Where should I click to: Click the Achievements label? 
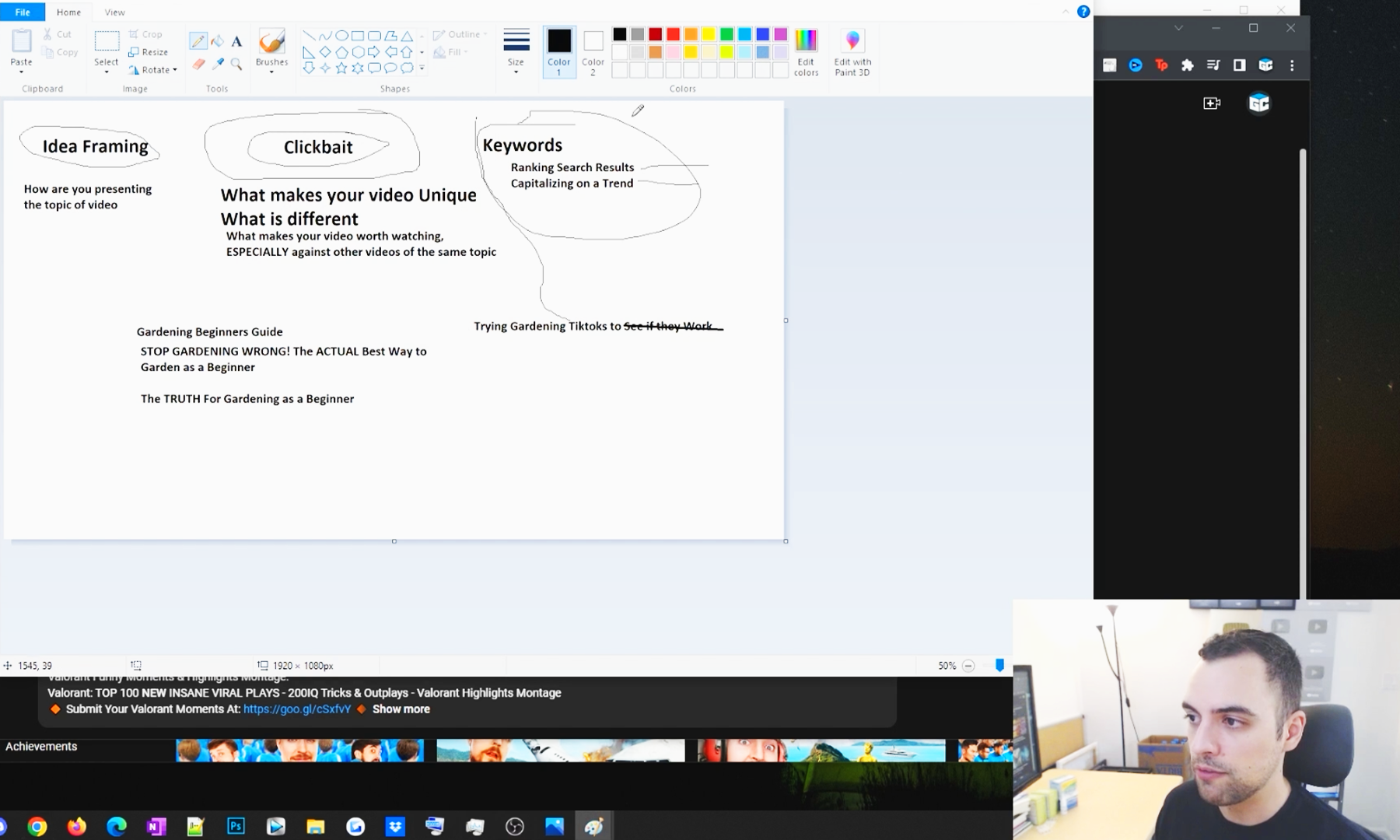[x=41, y=747]
